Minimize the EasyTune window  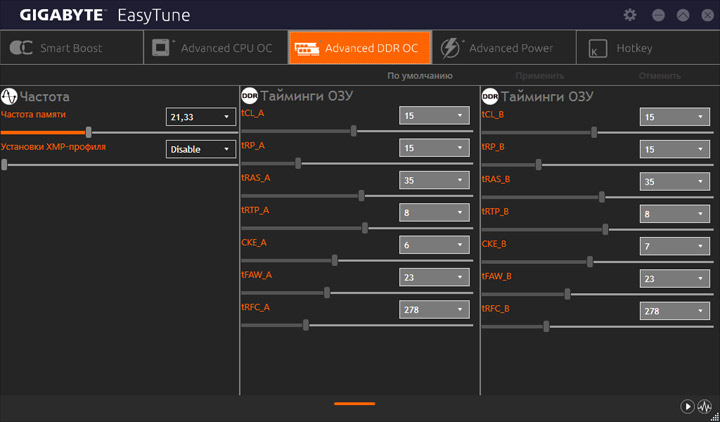pos(658,15)
